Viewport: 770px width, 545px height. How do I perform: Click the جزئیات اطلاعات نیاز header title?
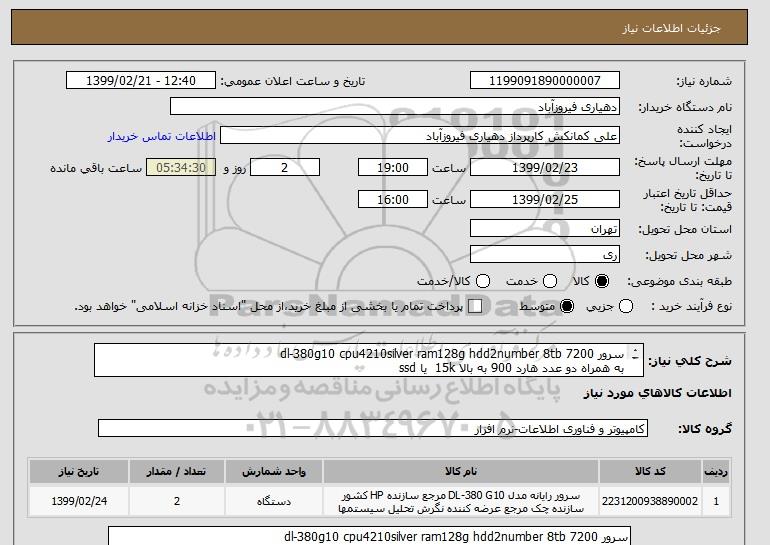pyautogui.click(x=671, y=28)
